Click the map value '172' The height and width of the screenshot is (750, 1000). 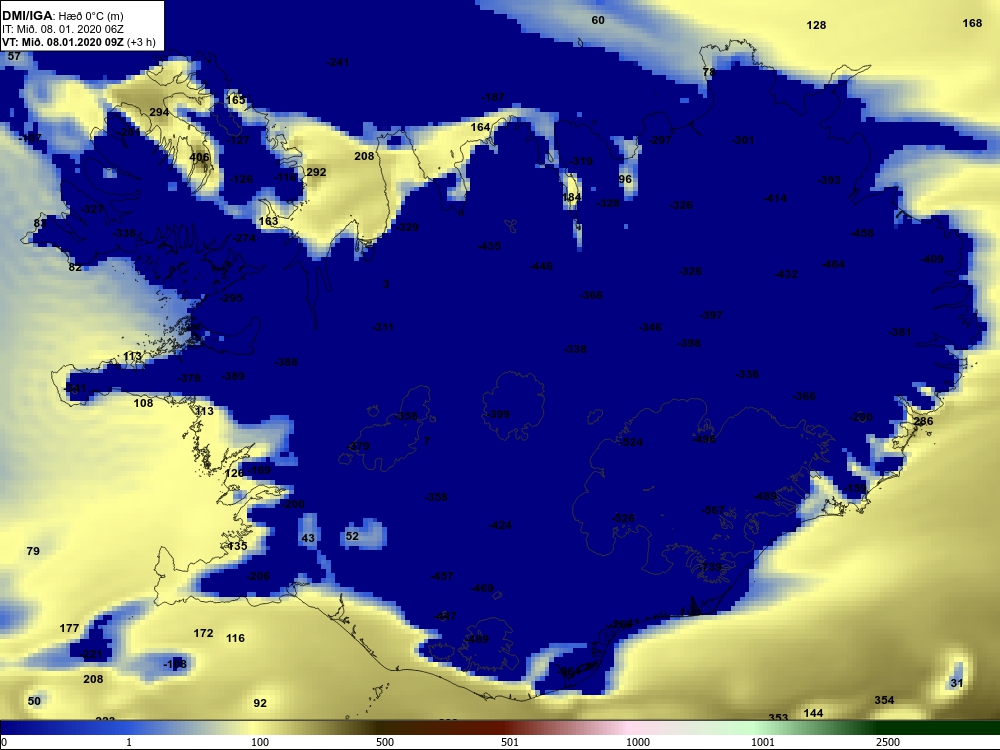tap(203, 633)
